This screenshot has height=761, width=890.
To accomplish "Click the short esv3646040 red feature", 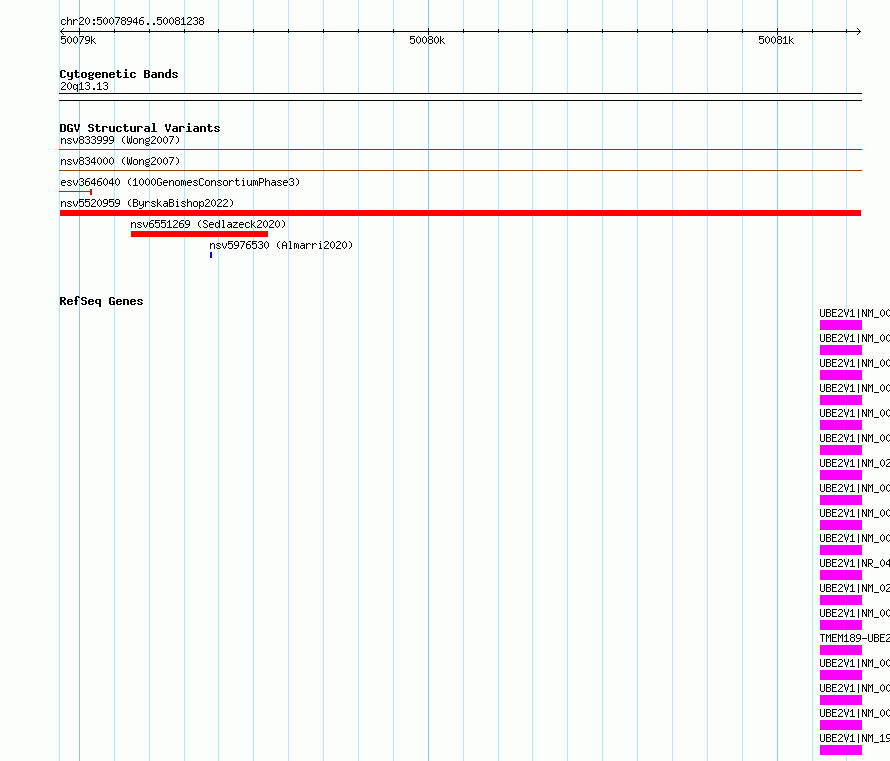I will [75, 192].
